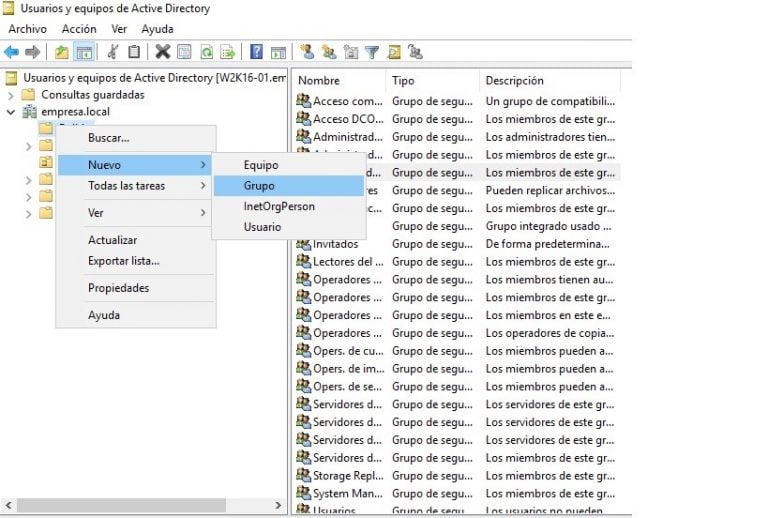Select the Opers. de im... group name
Viewport: 768px width, 518px height.
point(349,369)
